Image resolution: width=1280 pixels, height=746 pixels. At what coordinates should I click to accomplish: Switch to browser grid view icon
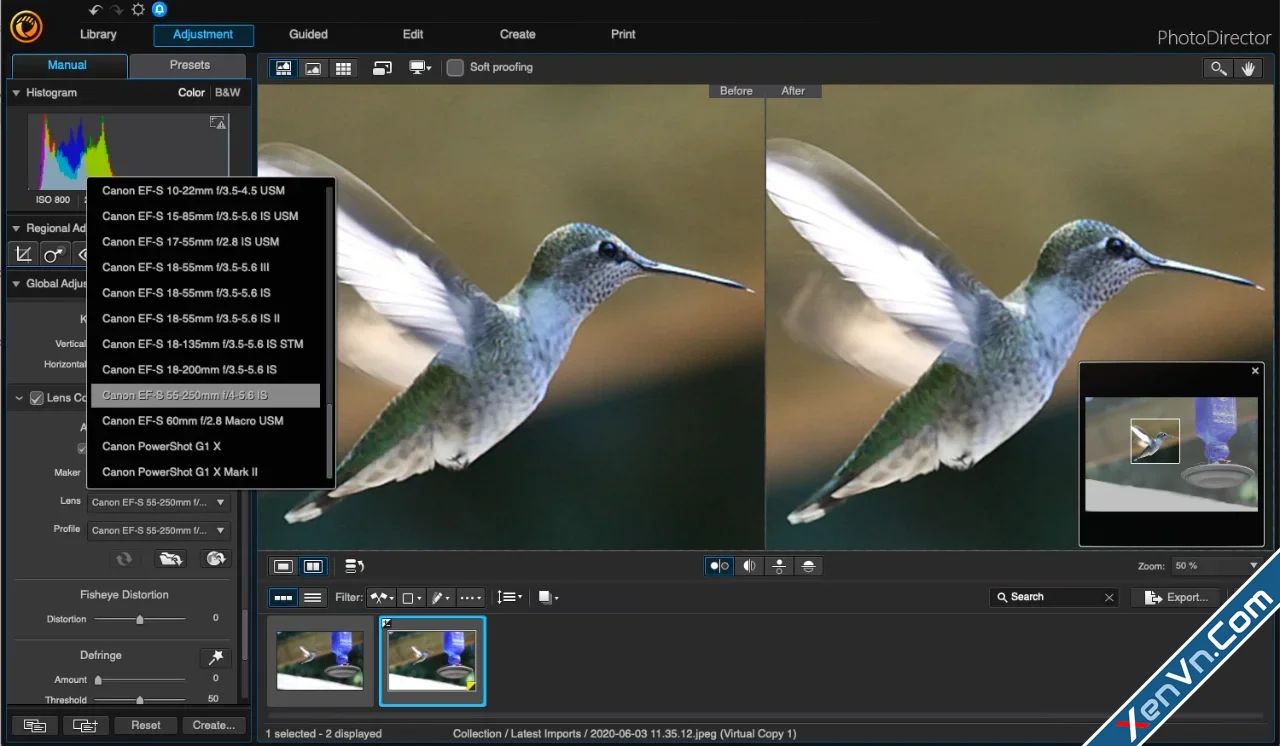click(343, 68)
